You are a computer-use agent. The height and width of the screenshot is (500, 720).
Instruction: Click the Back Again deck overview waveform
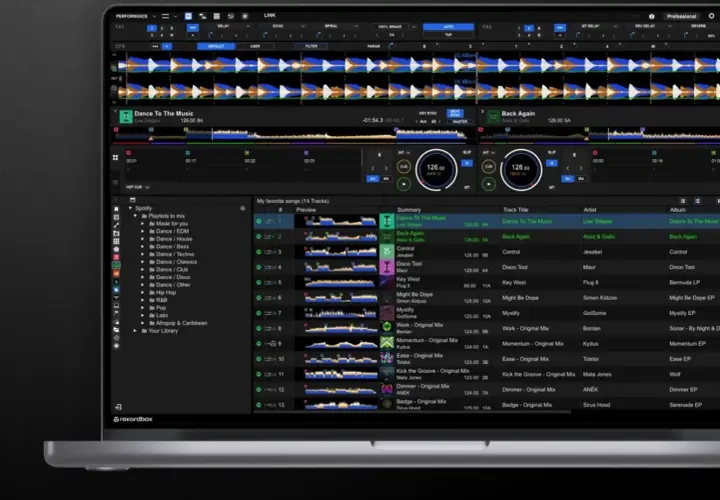point(599,135)
